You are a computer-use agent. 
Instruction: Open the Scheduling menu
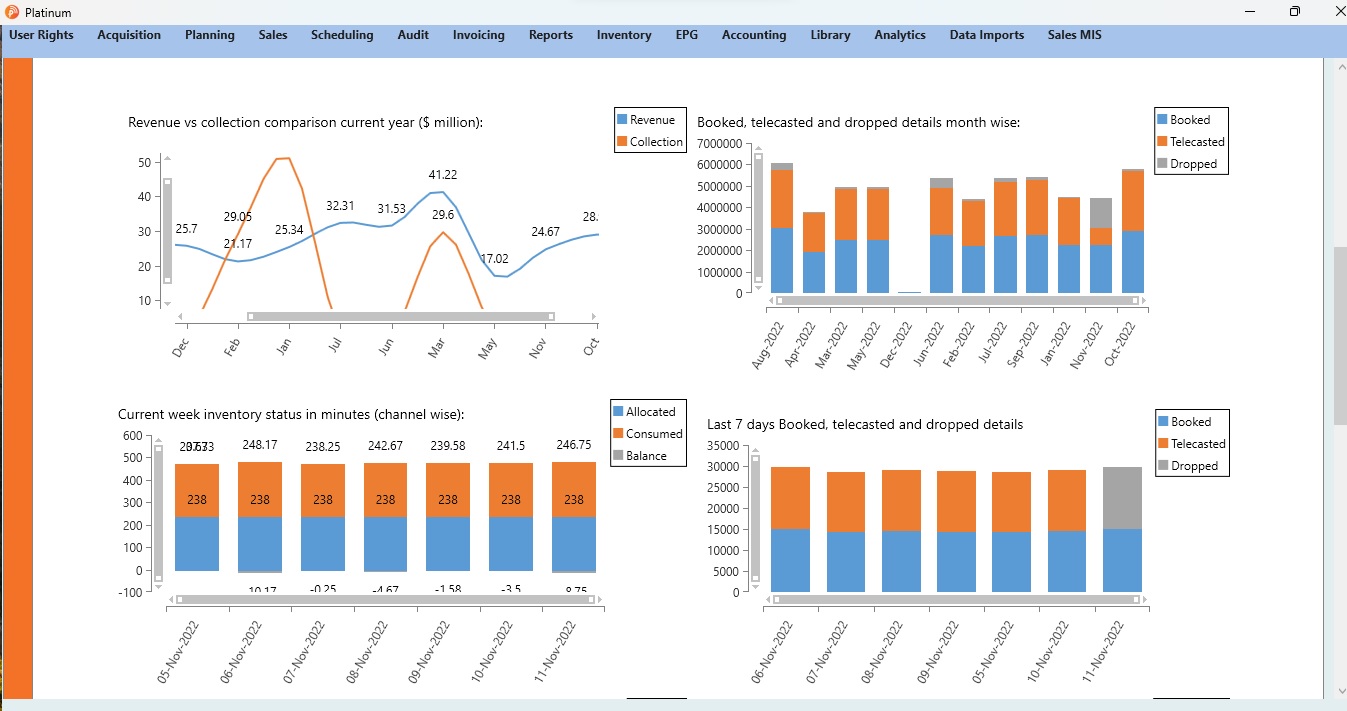tap(342, 35)
